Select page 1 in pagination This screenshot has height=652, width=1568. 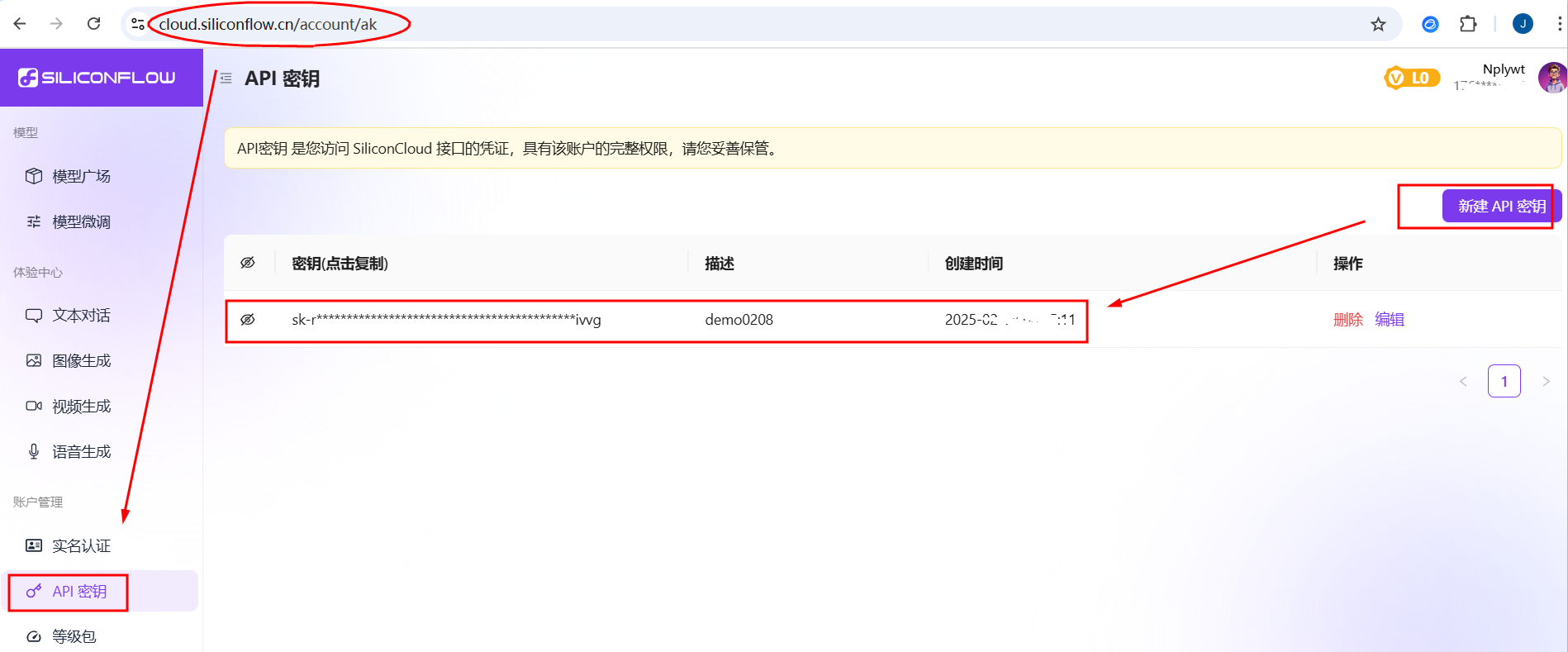tap(1504, 381)
